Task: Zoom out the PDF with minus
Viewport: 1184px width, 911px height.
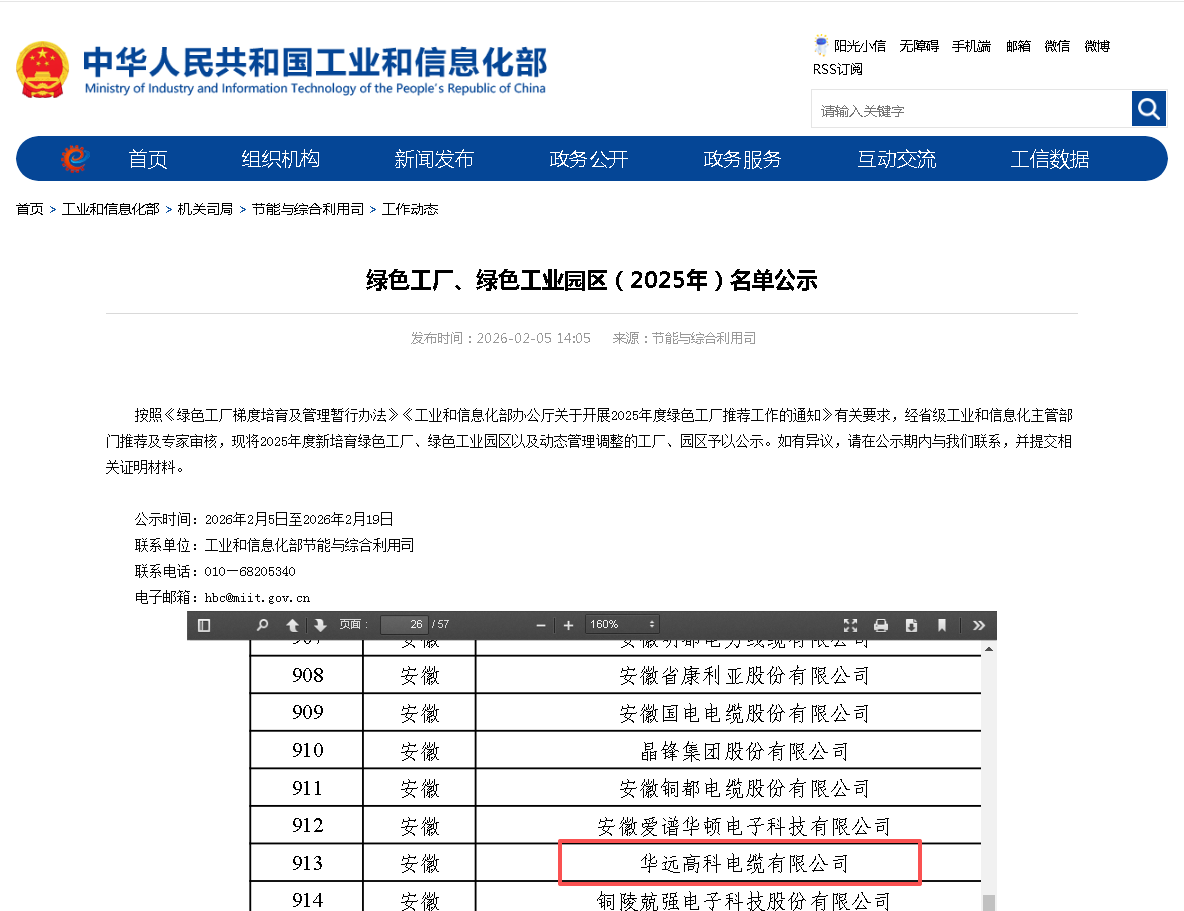Action: coord(541,625)
